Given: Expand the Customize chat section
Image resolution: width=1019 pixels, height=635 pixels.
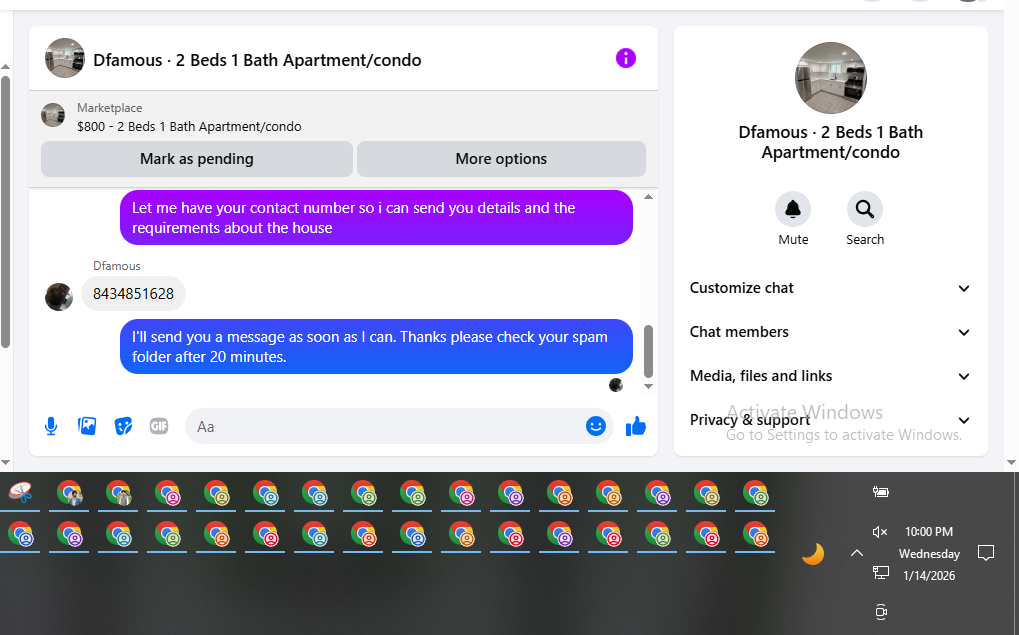Looking at the screenshot, I should (830, 288).
